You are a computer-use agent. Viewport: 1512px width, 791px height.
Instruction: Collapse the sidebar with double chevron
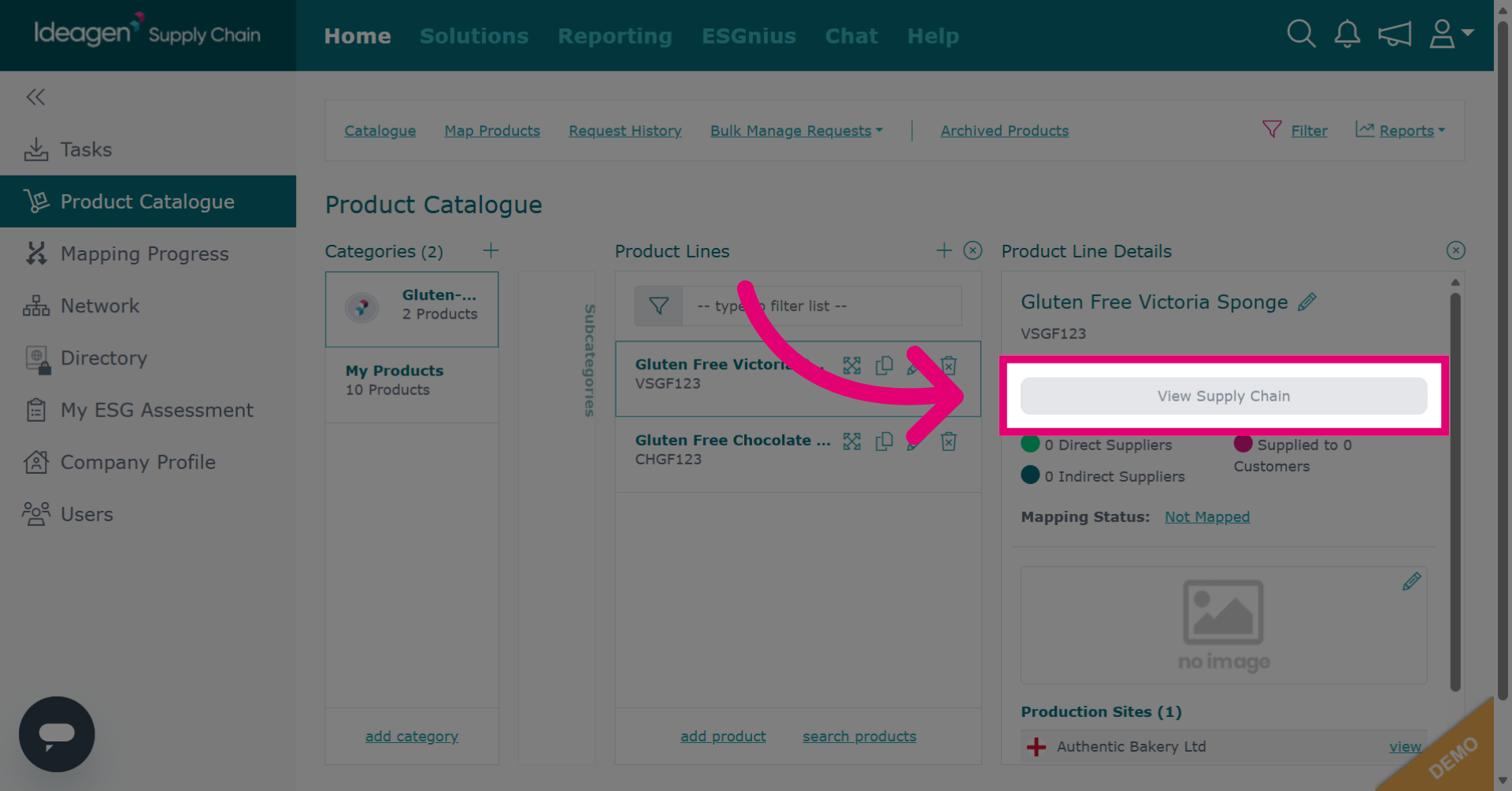tap(35, 97)
